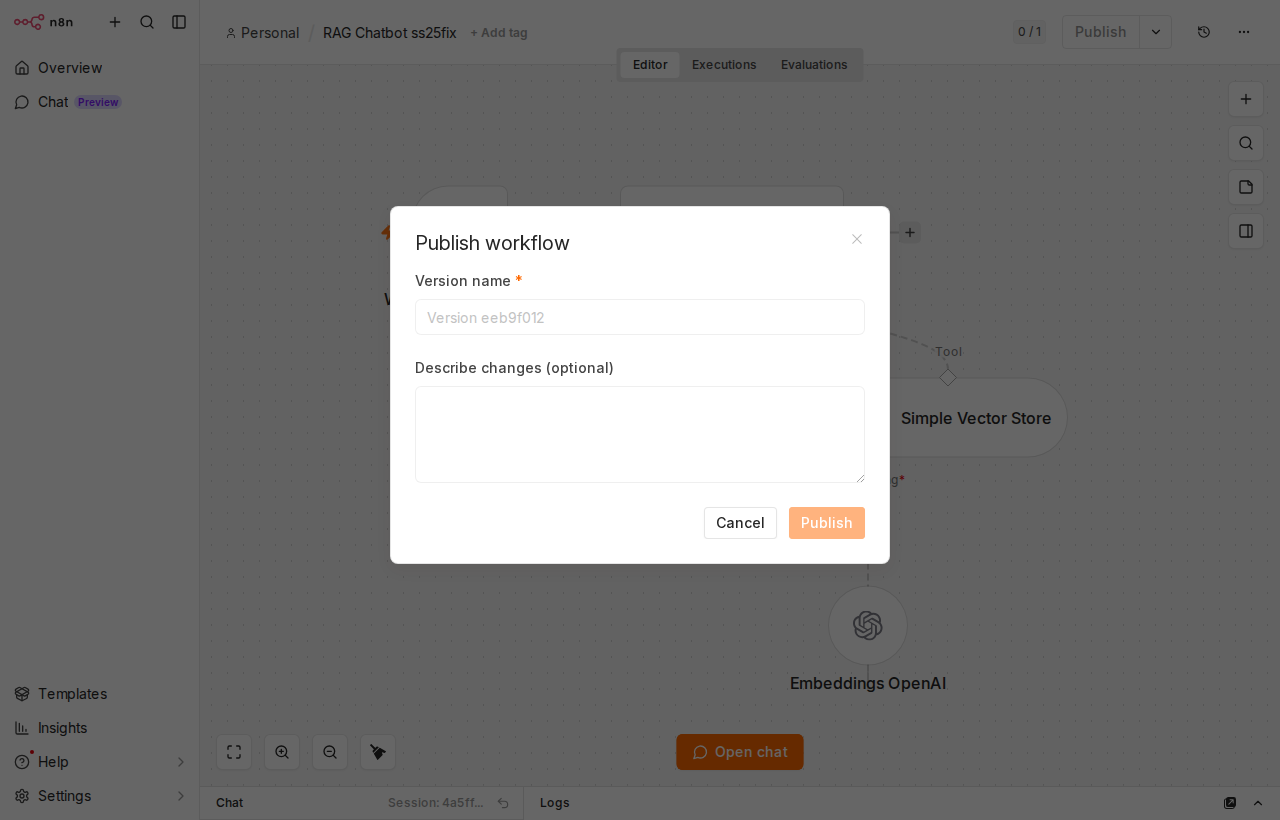Click the + Add tag link
The image size is (1280, 820).
point(499,33)
